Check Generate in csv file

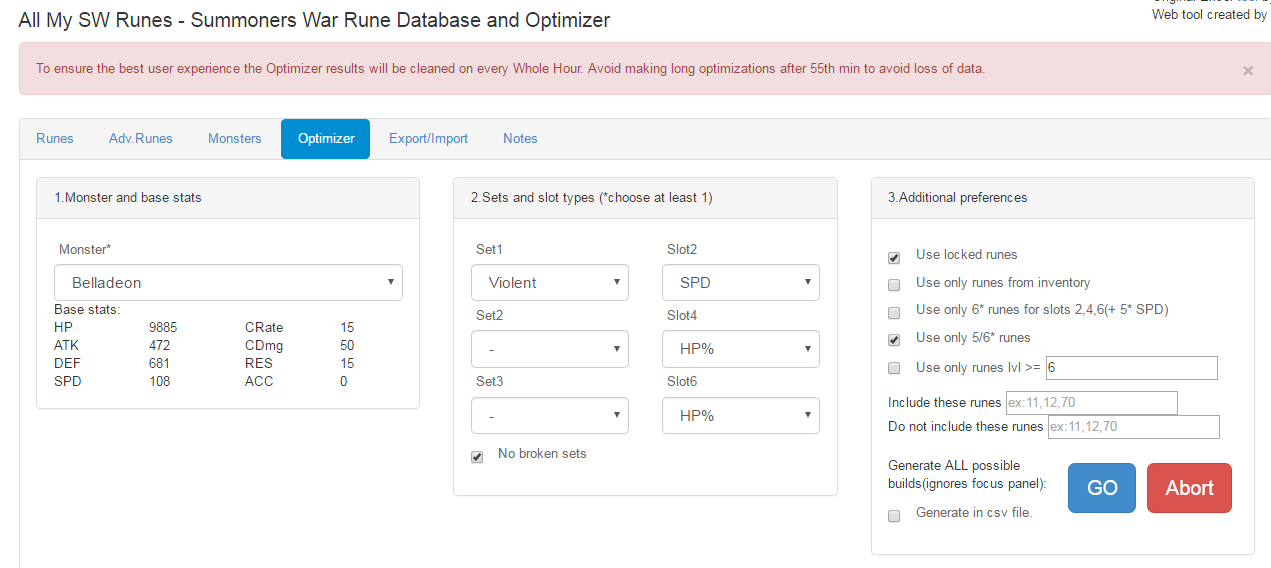(x=894, y=515)
